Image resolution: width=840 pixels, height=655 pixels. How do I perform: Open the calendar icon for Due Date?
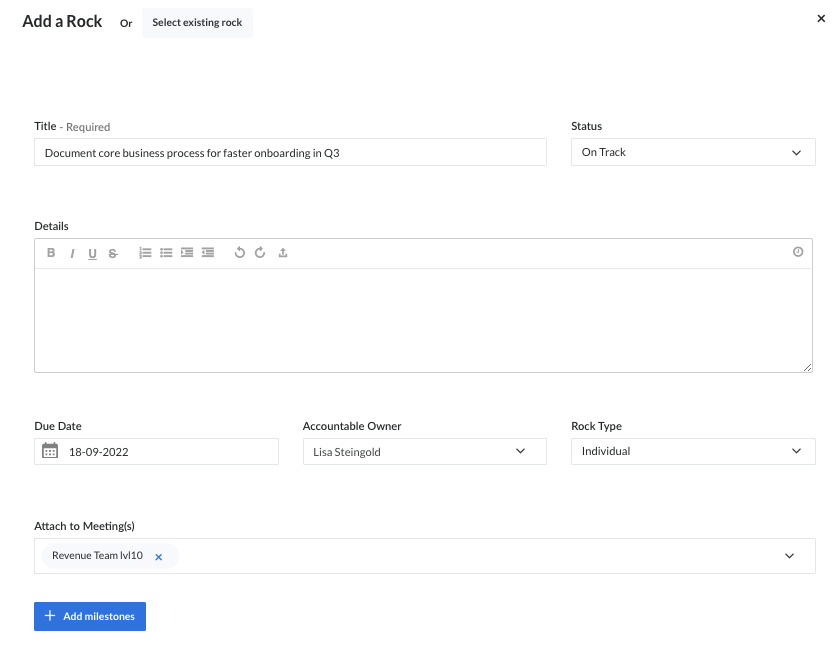(x=49, y=451)
